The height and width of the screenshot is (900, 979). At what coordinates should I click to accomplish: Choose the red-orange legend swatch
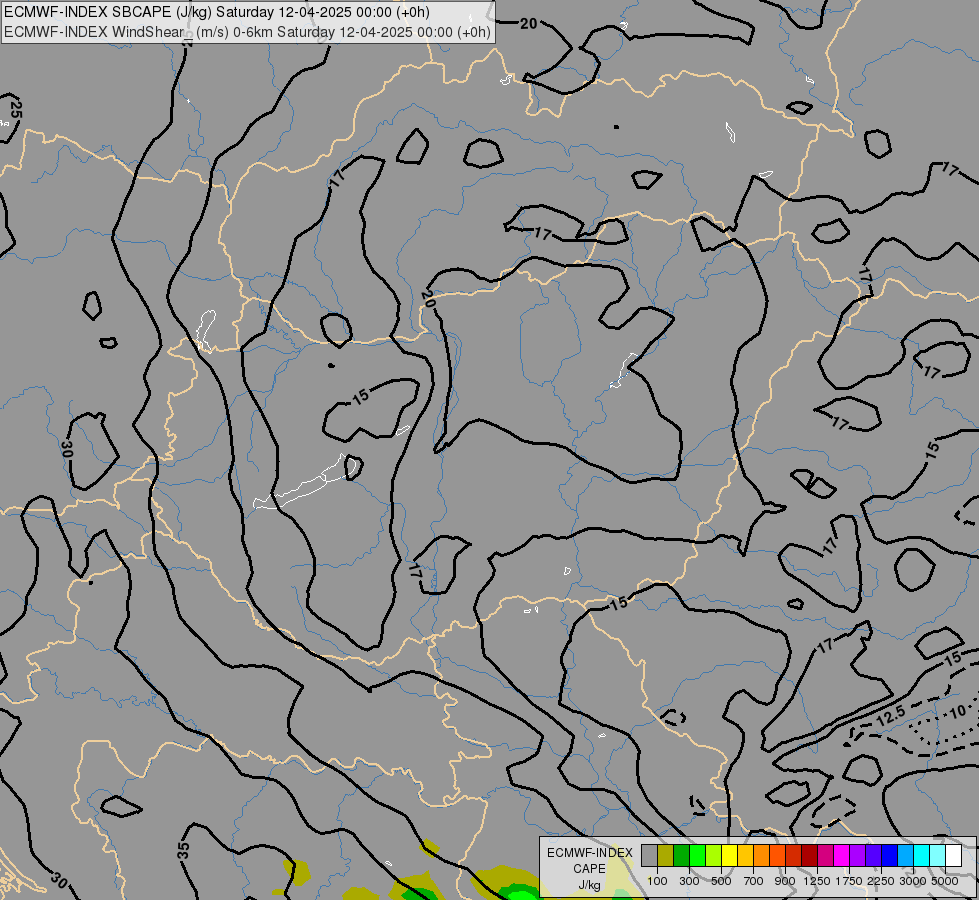pyautogui.click(x=777, y=856)
